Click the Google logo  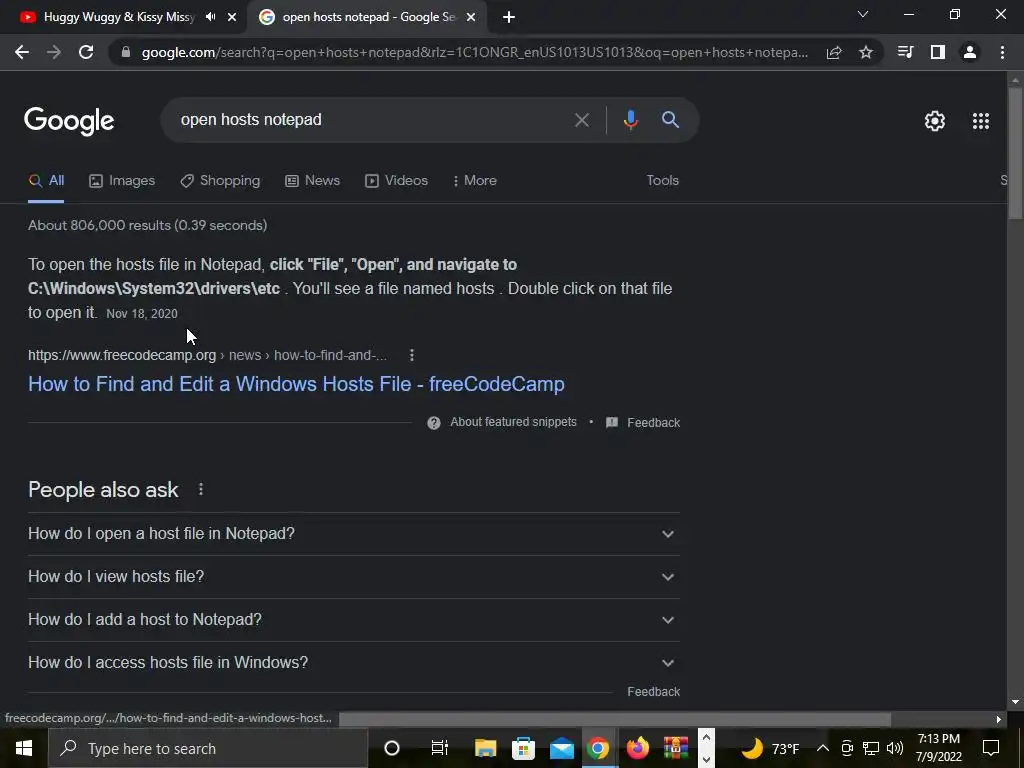pos(69,121)
